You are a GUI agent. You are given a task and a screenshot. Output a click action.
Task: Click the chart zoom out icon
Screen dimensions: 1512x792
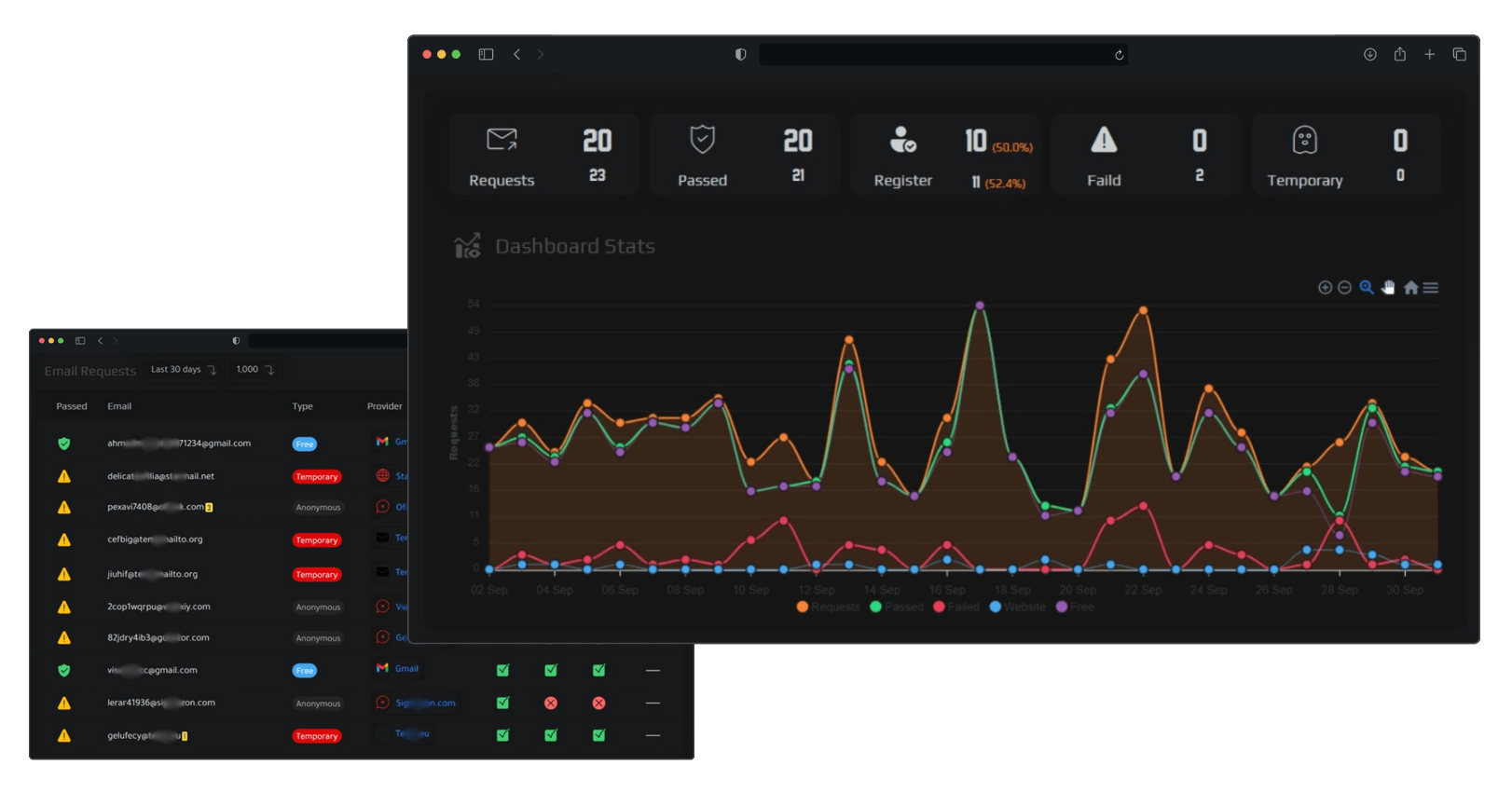click(1344, 288)
